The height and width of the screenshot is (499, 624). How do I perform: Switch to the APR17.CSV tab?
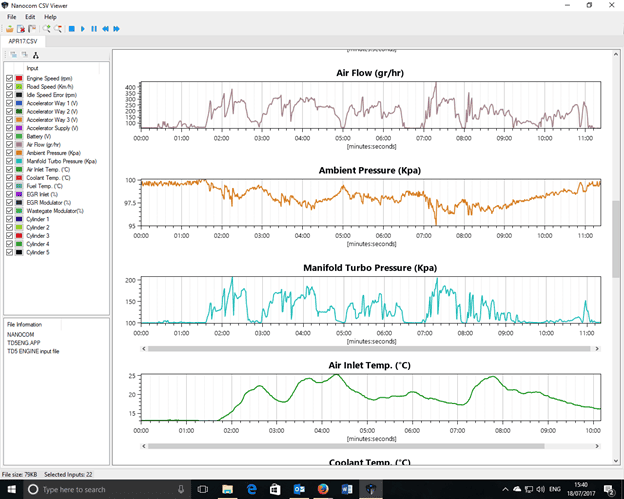pyautogui.click(x=23, y=41)
